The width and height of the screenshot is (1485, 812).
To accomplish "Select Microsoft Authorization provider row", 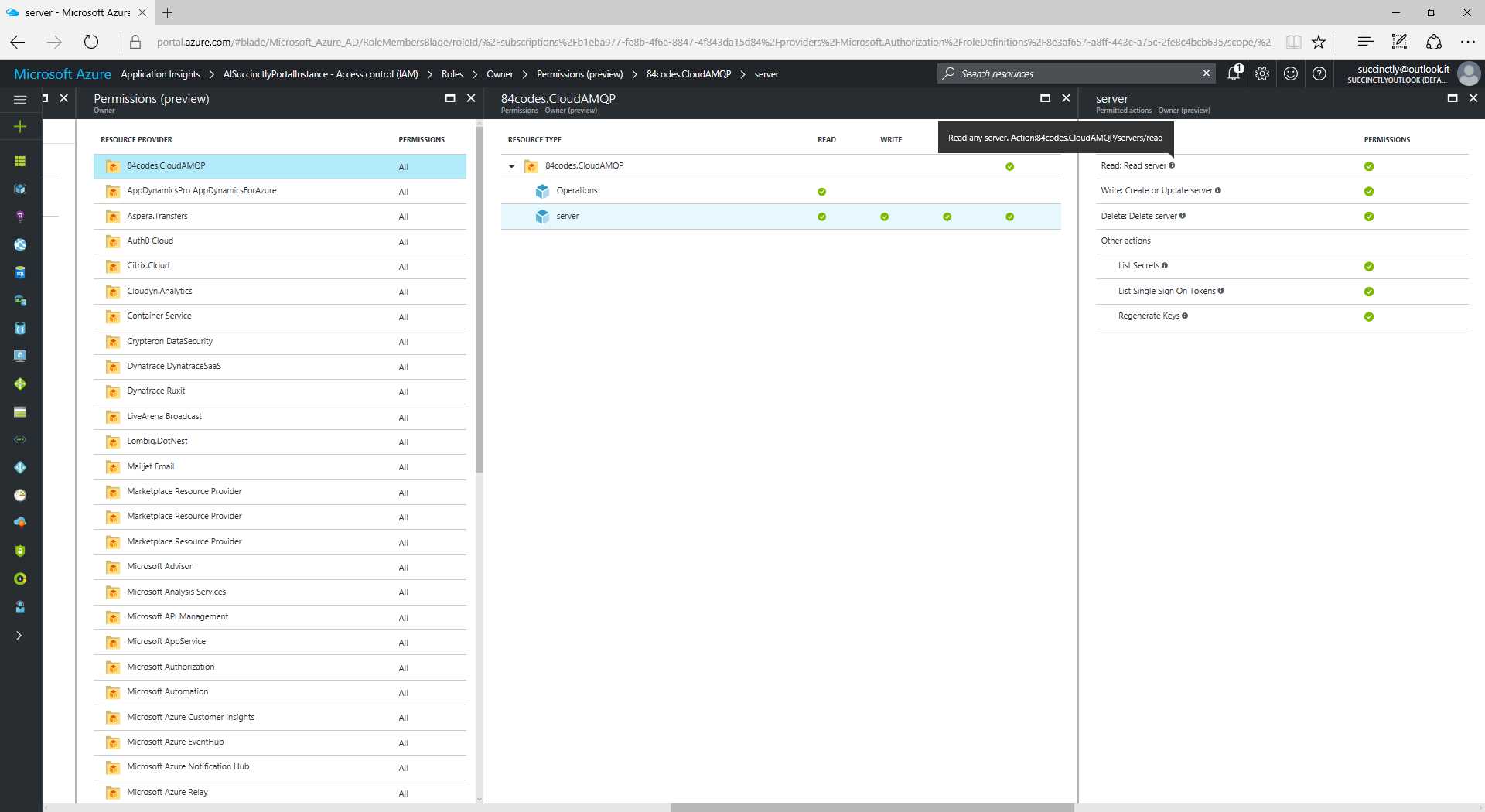I will (x=280, y=667).
